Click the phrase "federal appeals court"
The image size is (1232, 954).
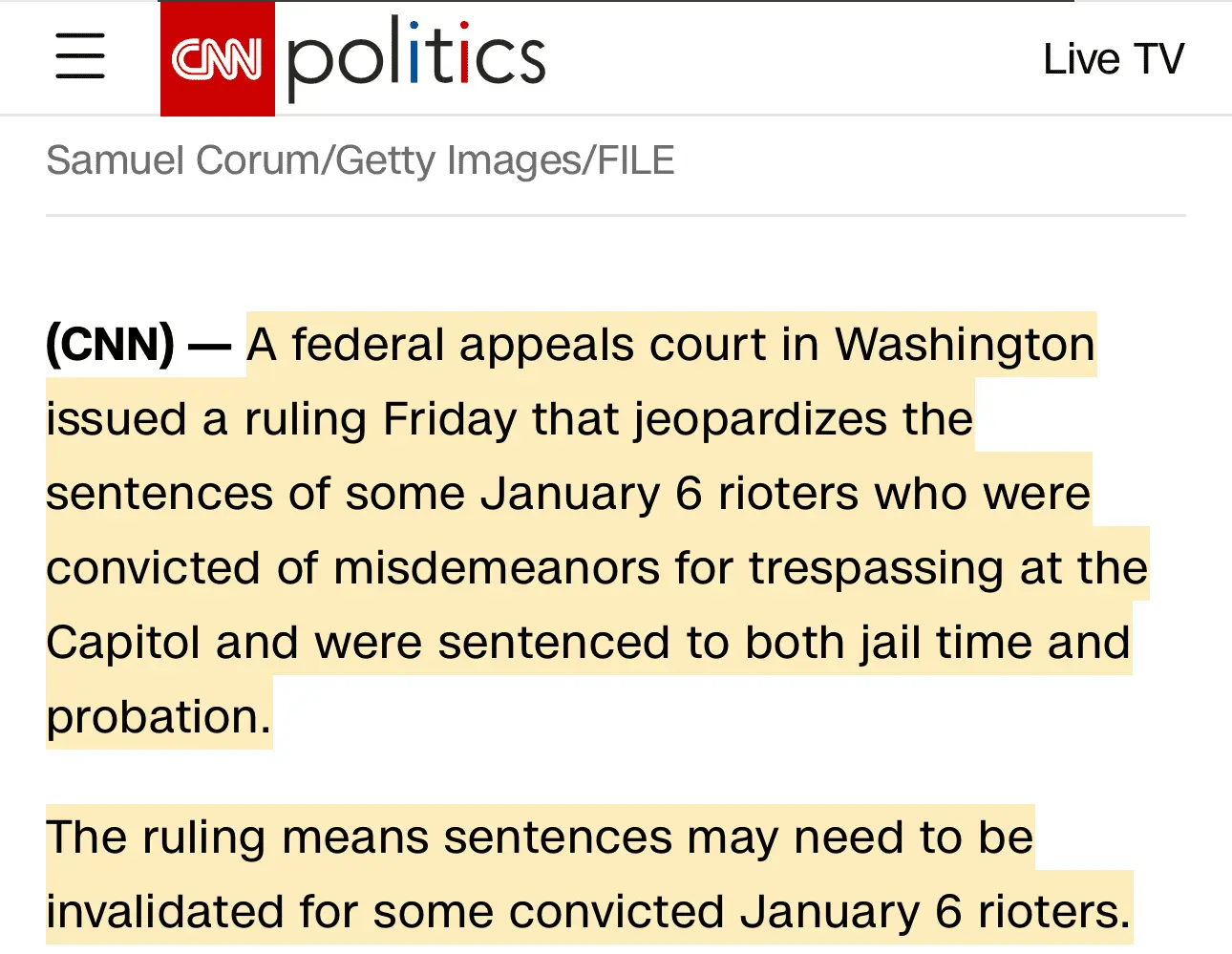click(529, 345)
